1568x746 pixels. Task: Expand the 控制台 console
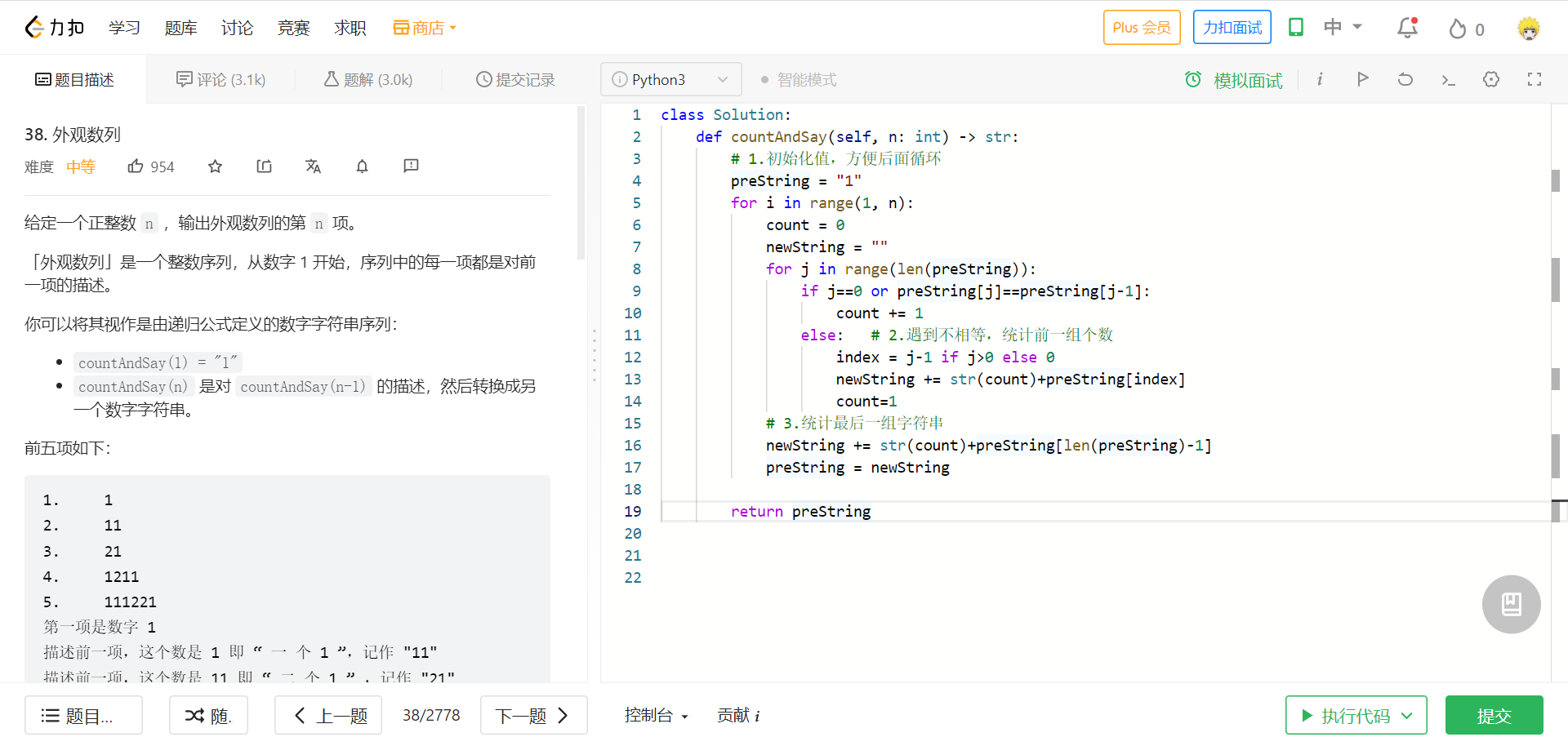pos(656,715)
